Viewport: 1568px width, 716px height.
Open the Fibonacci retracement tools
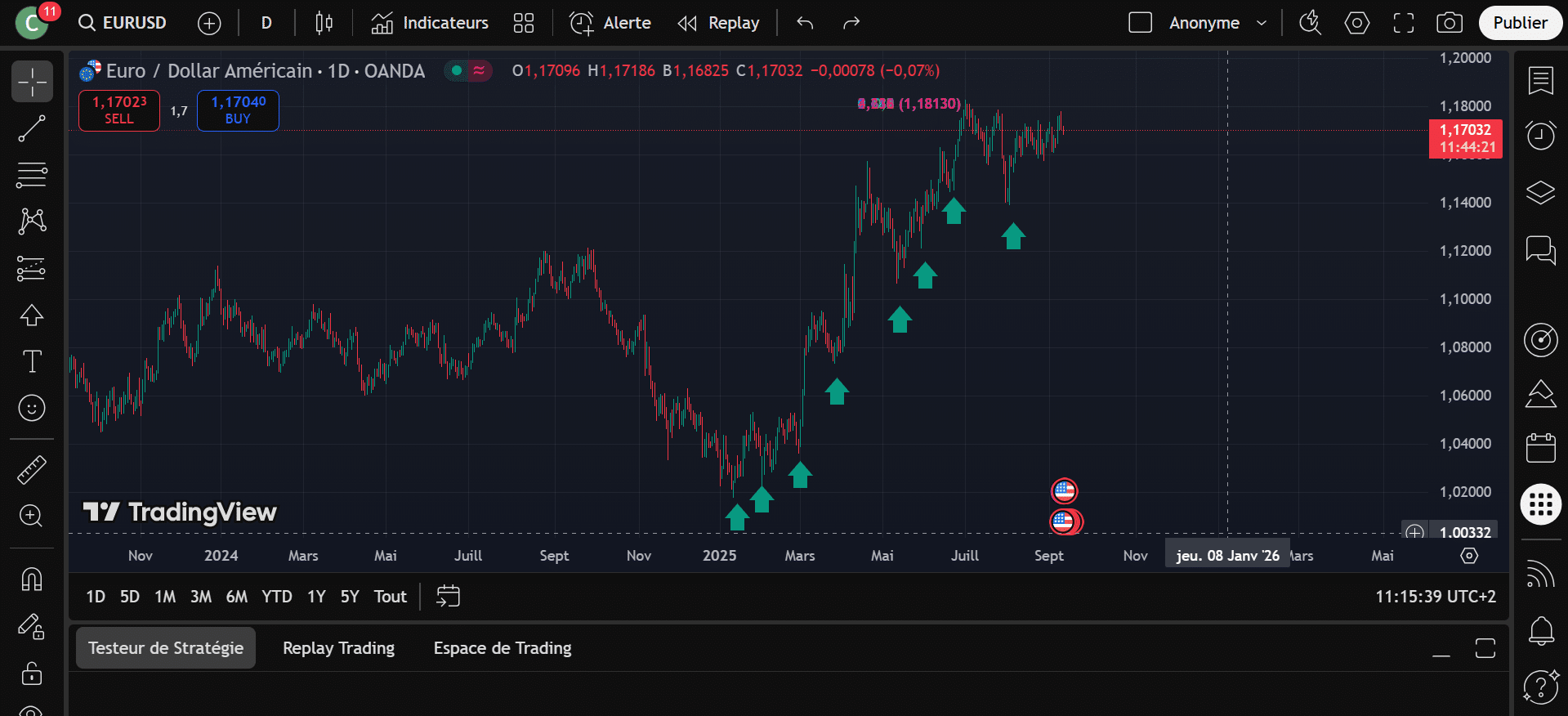(32, 174)
